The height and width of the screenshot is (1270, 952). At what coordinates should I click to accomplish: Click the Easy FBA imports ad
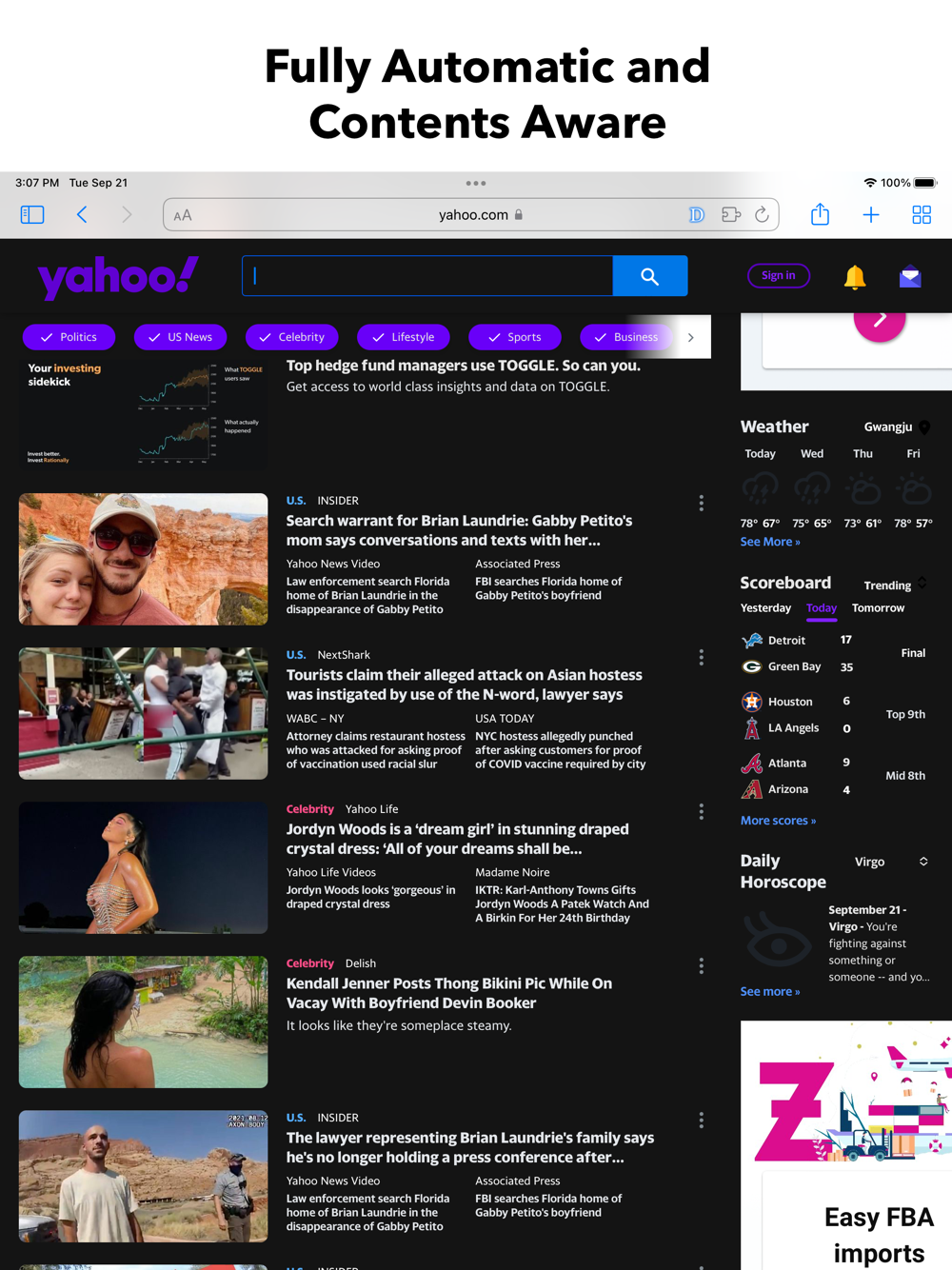click(x=846, y=1145)
